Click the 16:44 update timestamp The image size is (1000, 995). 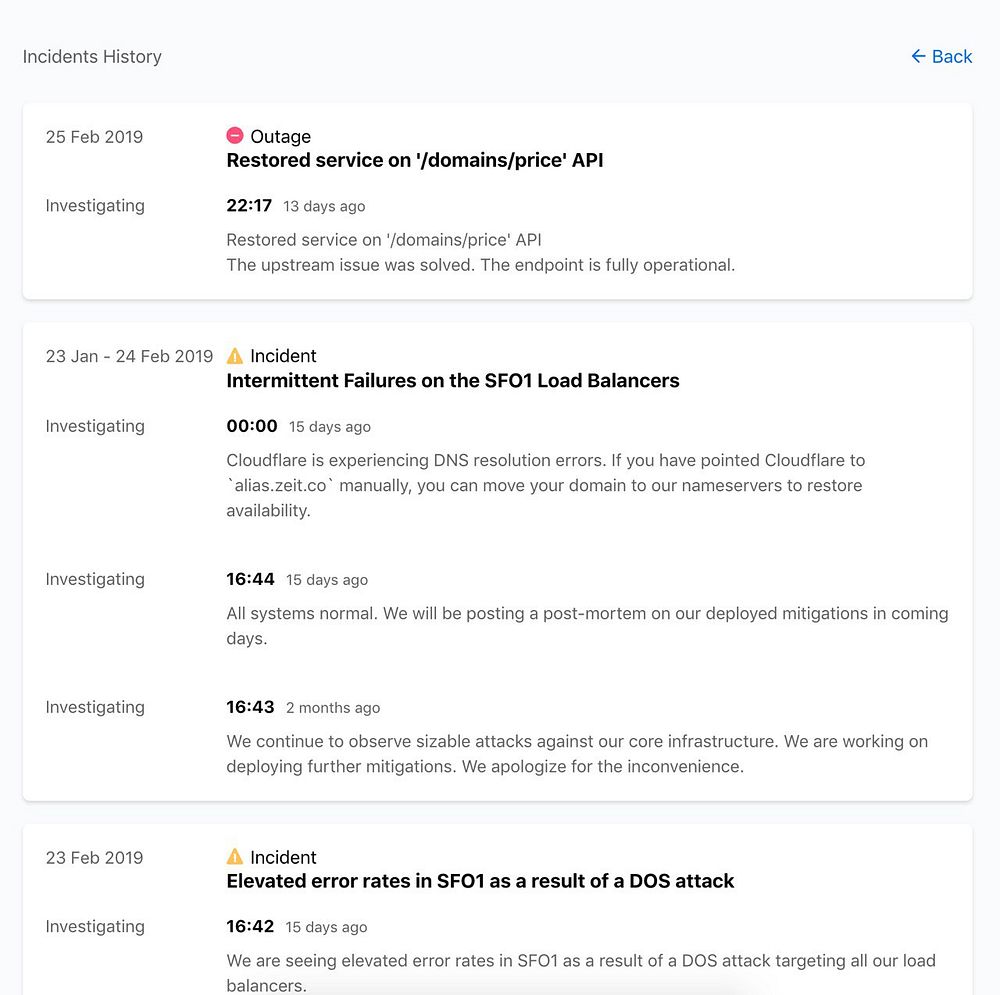coord(250,579)
